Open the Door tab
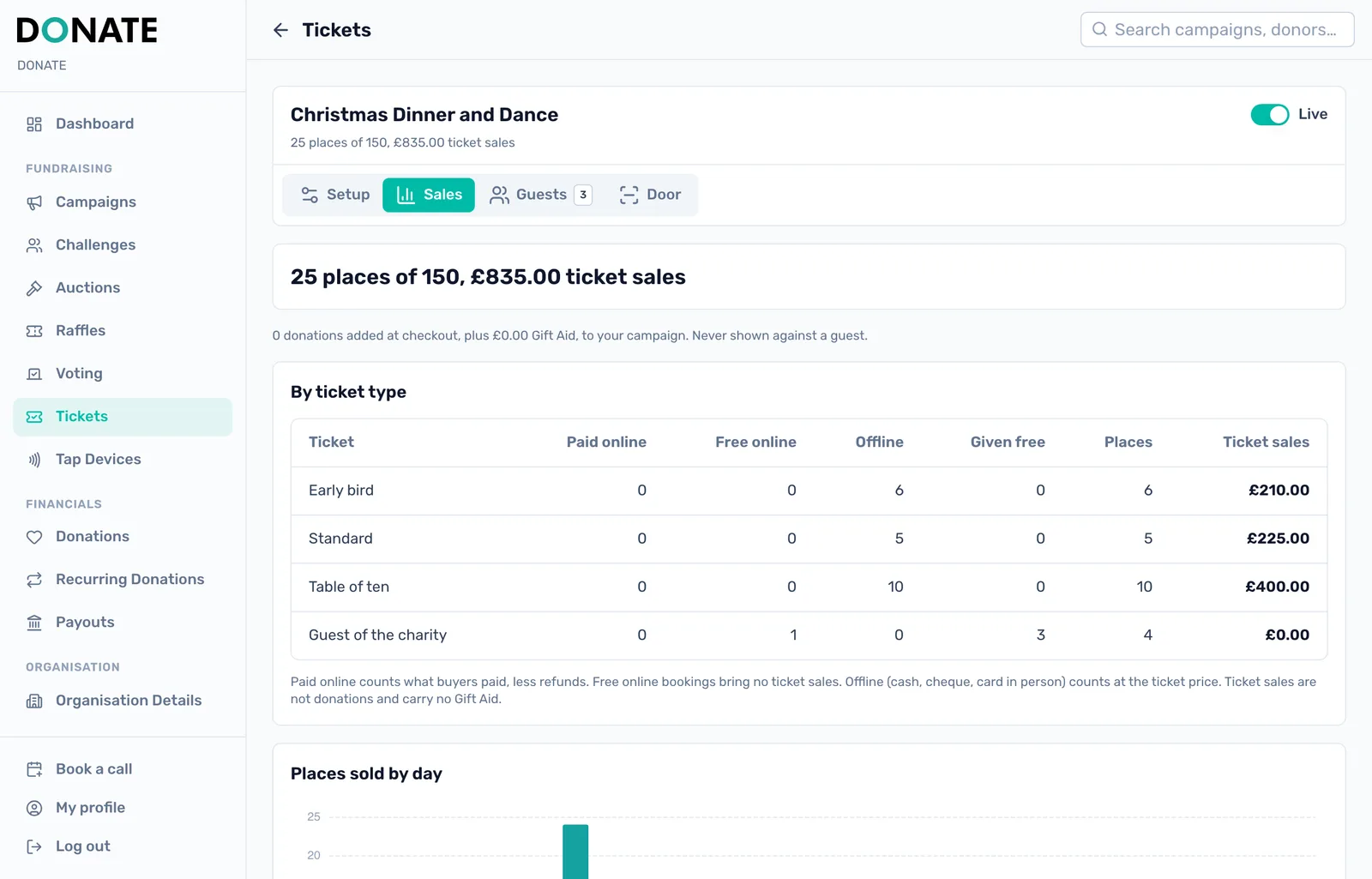This screenshot has width=1372, height=879. [x=651, y=195]
